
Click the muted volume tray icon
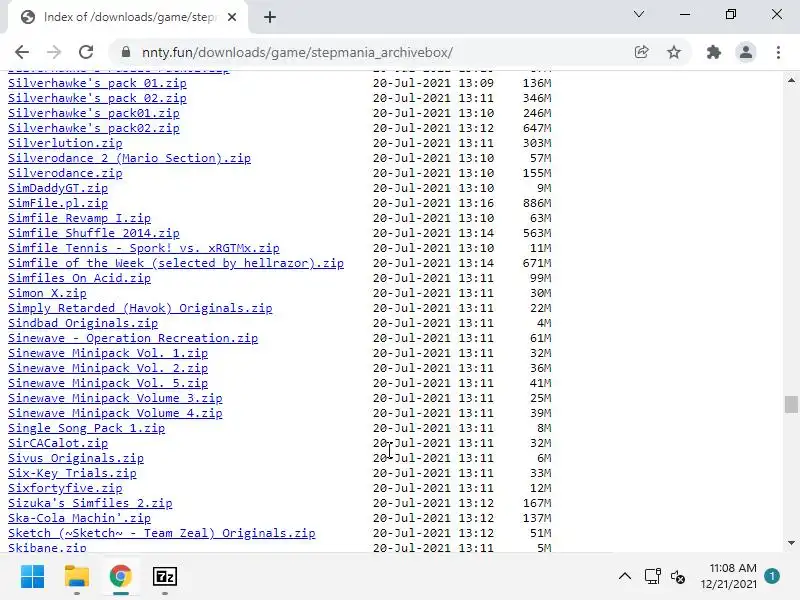678,577
